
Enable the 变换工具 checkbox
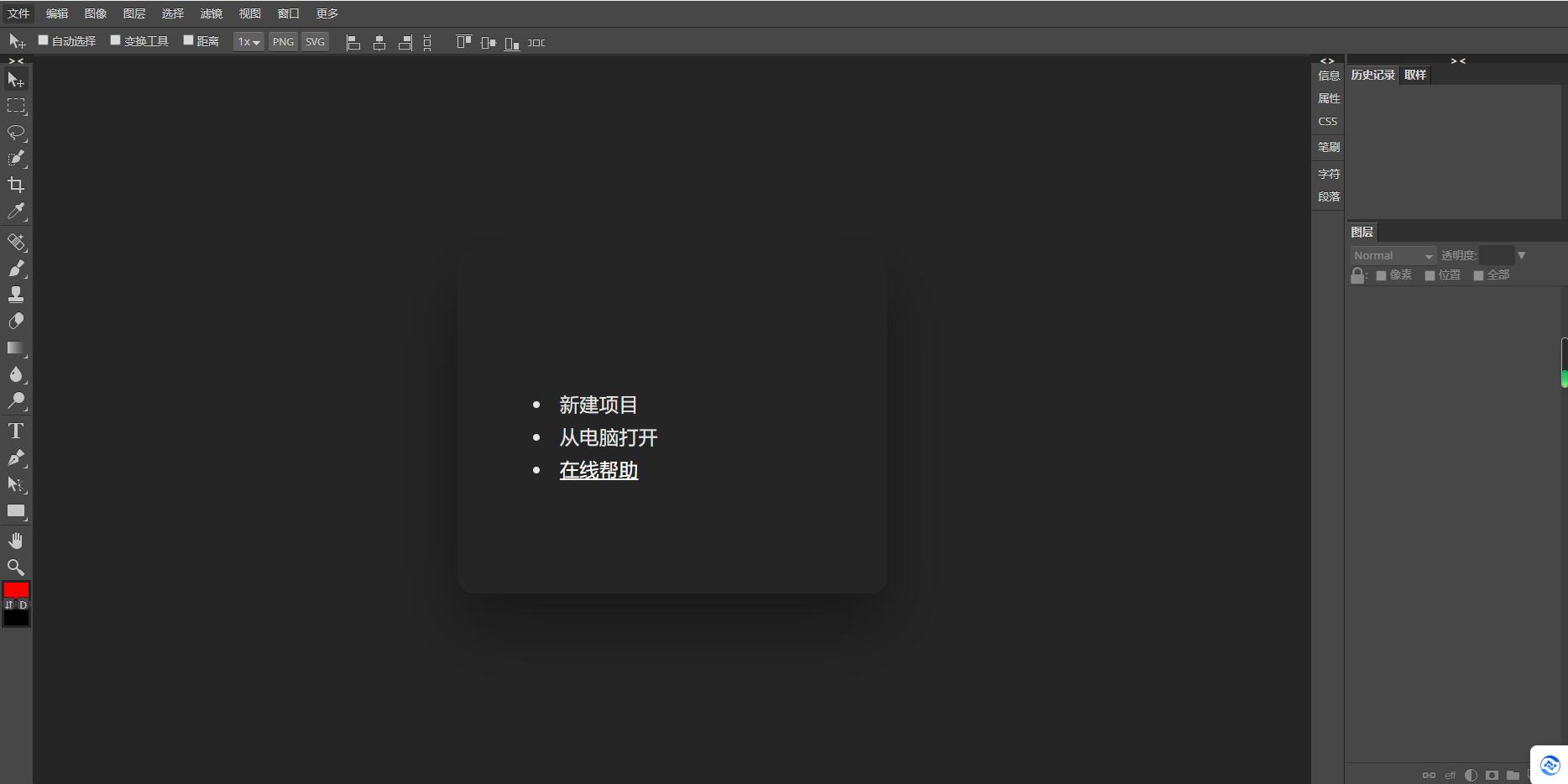pyautogui.click(x=115, y=39)
